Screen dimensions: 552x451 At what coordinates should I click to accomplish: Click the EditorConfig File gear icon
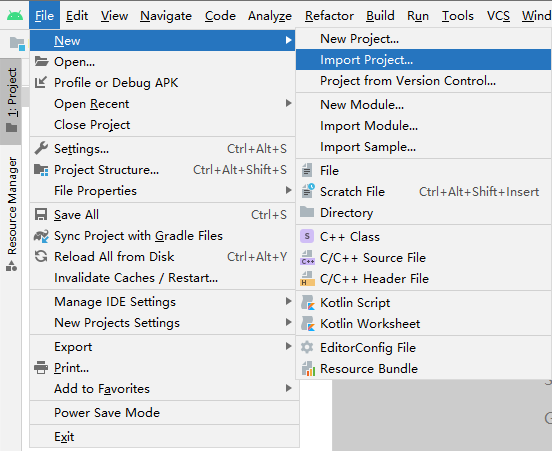pos(307,347)
